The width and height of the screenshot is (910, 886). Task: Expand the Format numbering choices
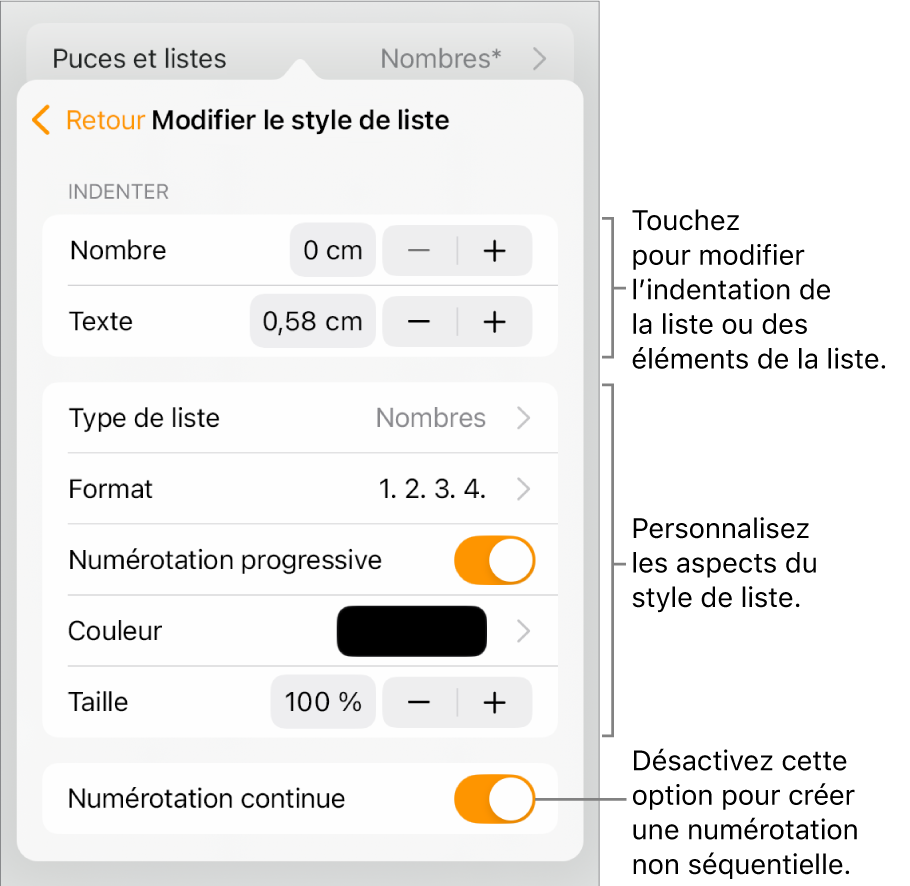[523, 489]
